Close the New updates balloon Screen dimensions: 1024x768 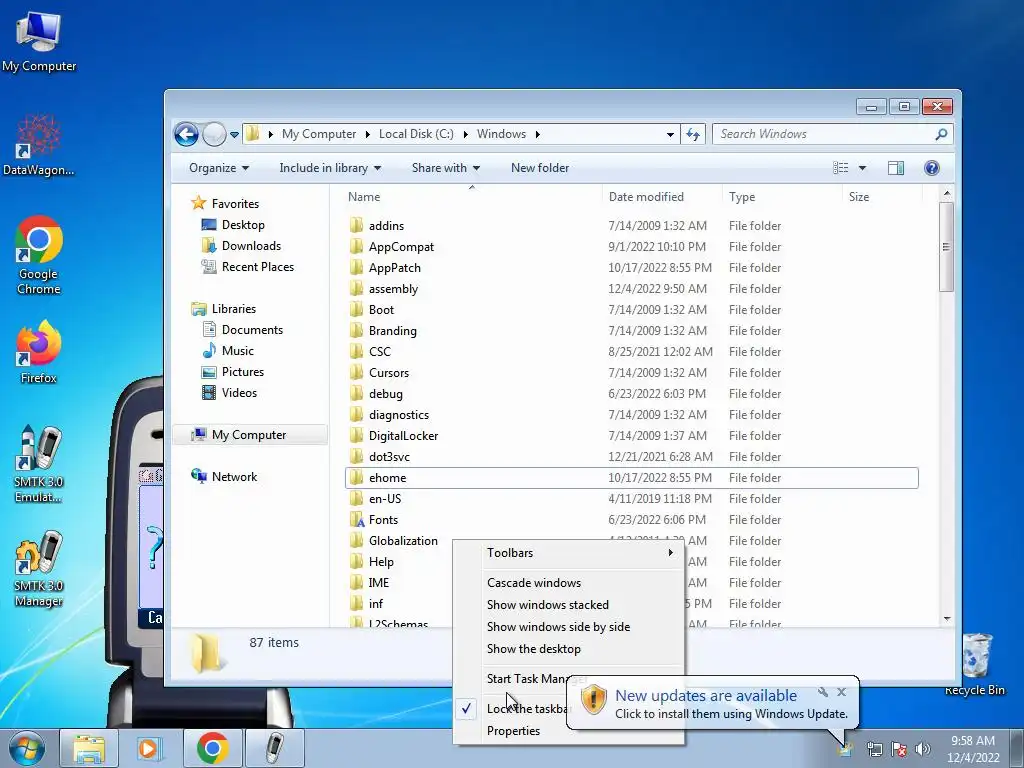tap(842, 692)
